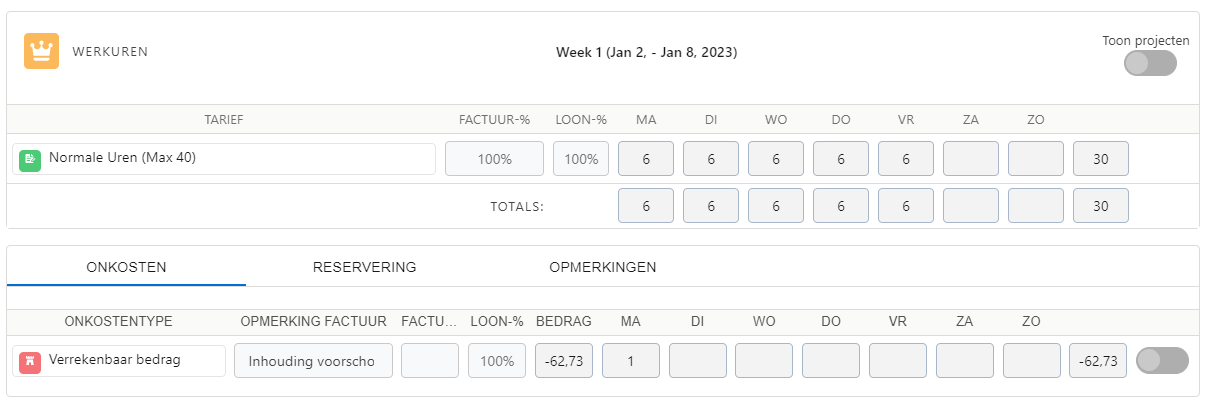Enable the Toon projecten toggle

coord(1149,63)
